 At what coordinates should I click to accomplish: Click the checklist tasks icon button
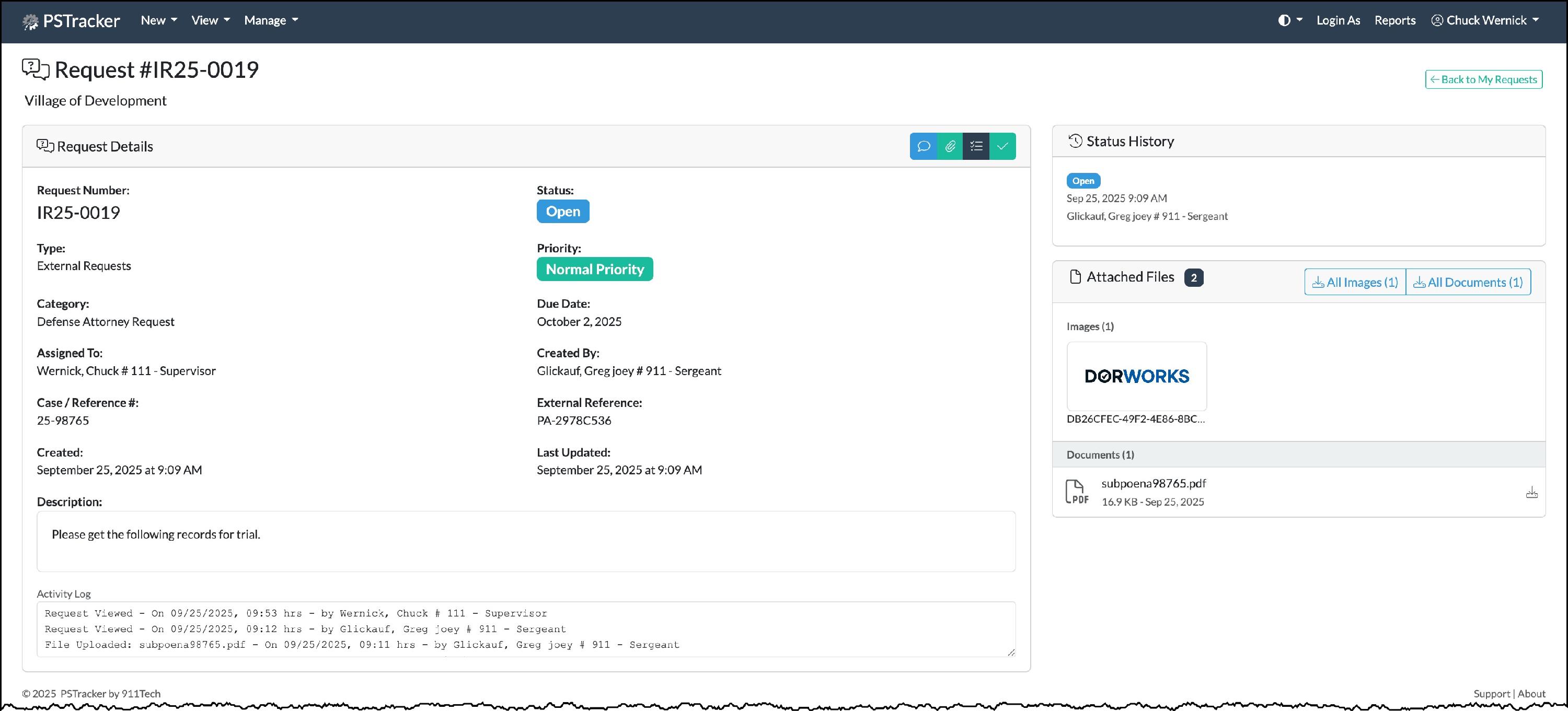[976, 146]
